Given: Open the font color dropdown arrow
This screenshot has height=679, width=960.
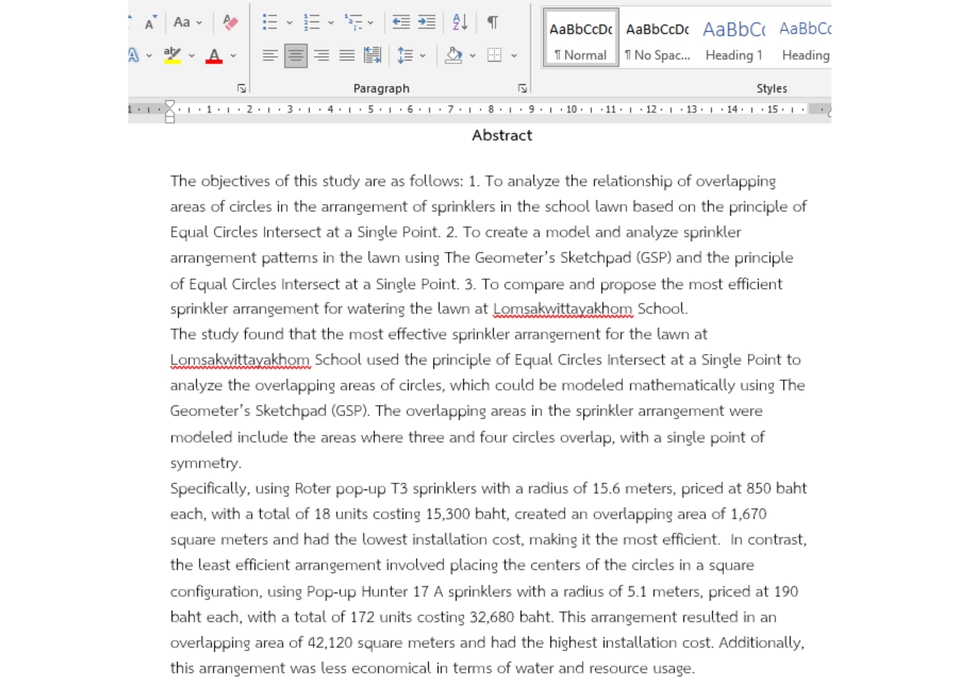Looking at the screenshot, I should click(x=233, y=56).
